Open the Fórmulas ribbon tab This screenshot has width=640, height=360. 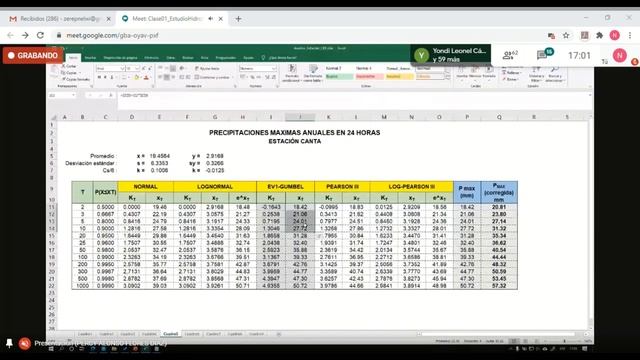[x=151, y=58]
